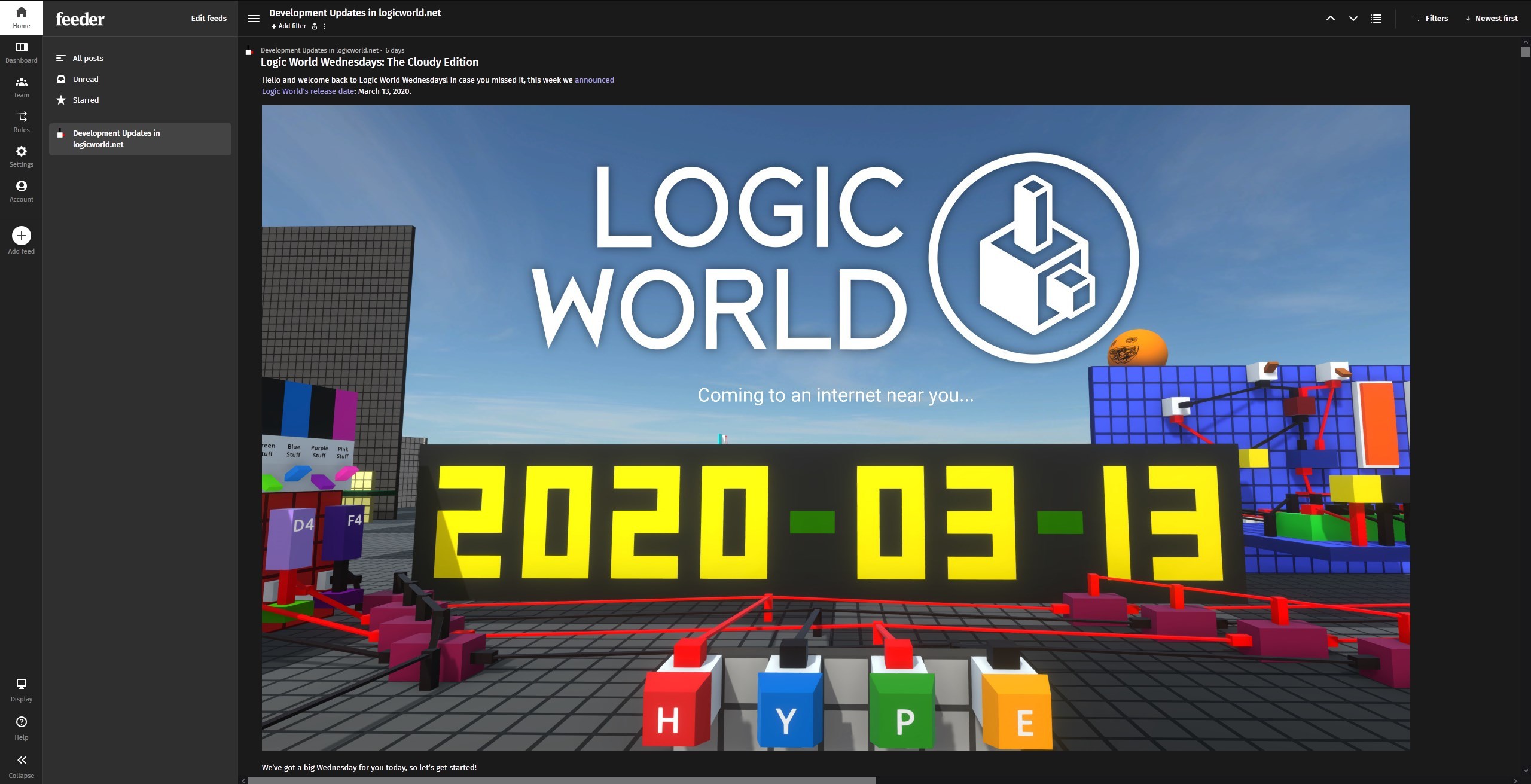
Task: Click the scroll down arrow at bottom right
Action: point(1526,772)
